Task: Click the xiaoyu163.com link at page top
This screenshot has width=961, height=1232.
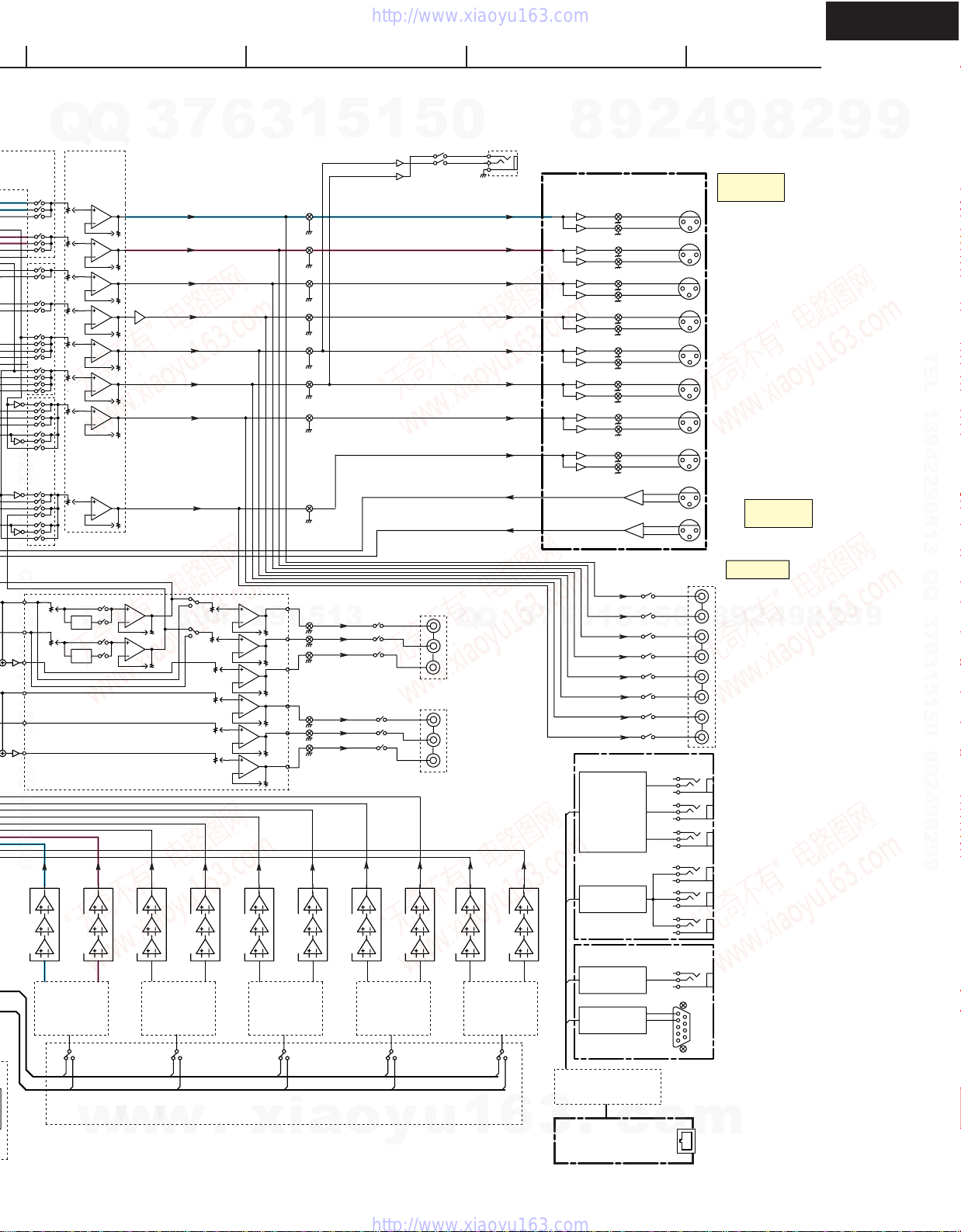Action: (x=480, y=16)
